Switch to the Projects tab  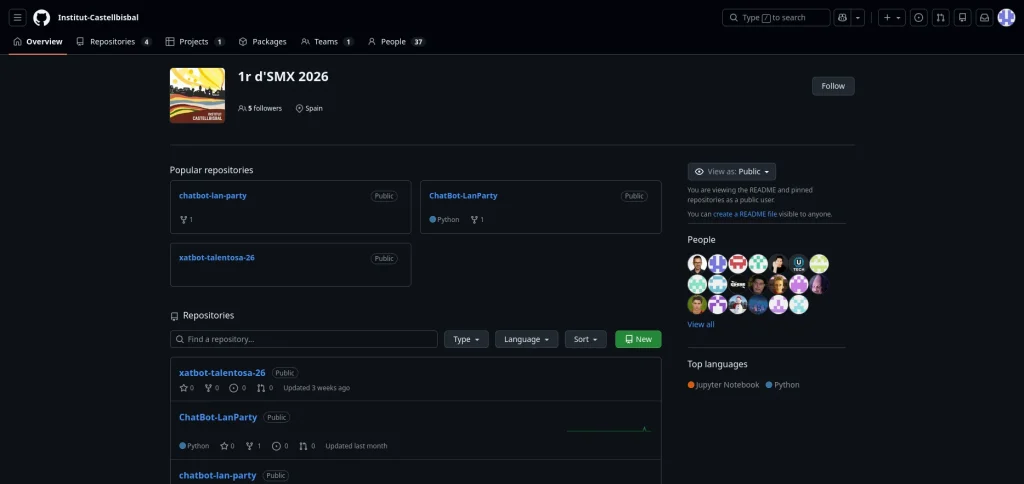[x=194, y=42]
